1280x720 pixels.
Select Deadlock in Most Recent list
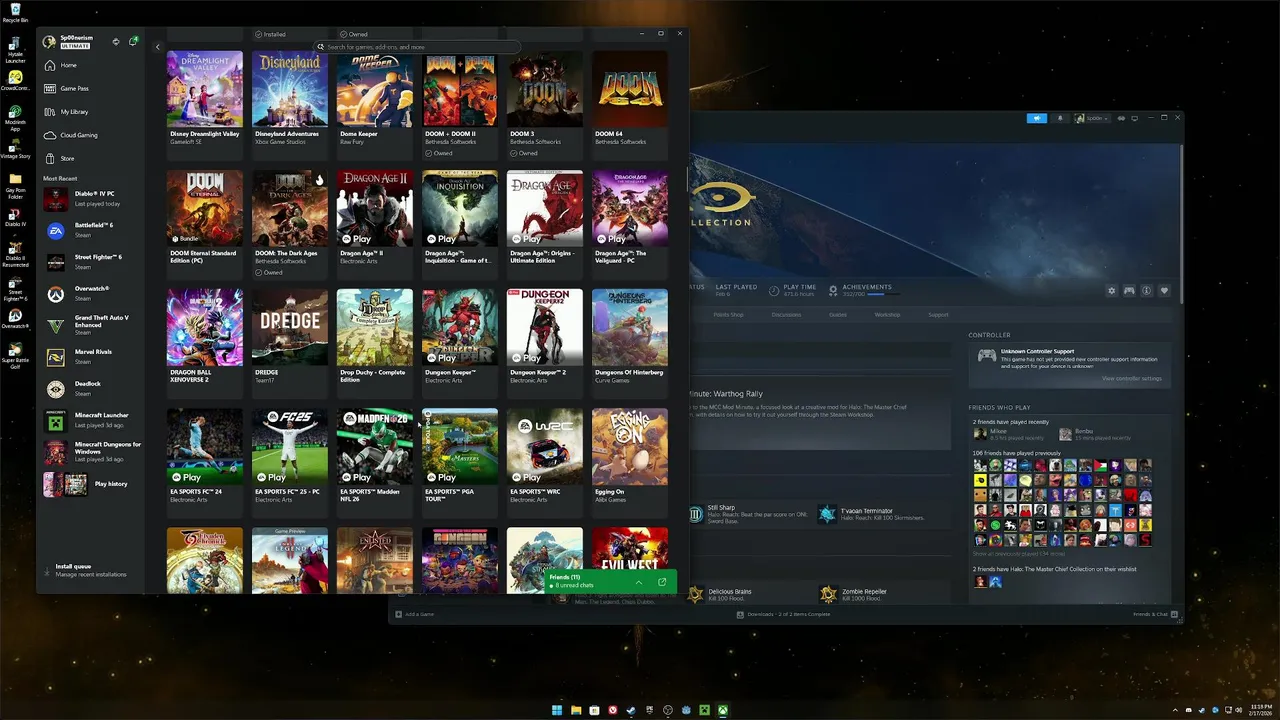pos(91,388)
